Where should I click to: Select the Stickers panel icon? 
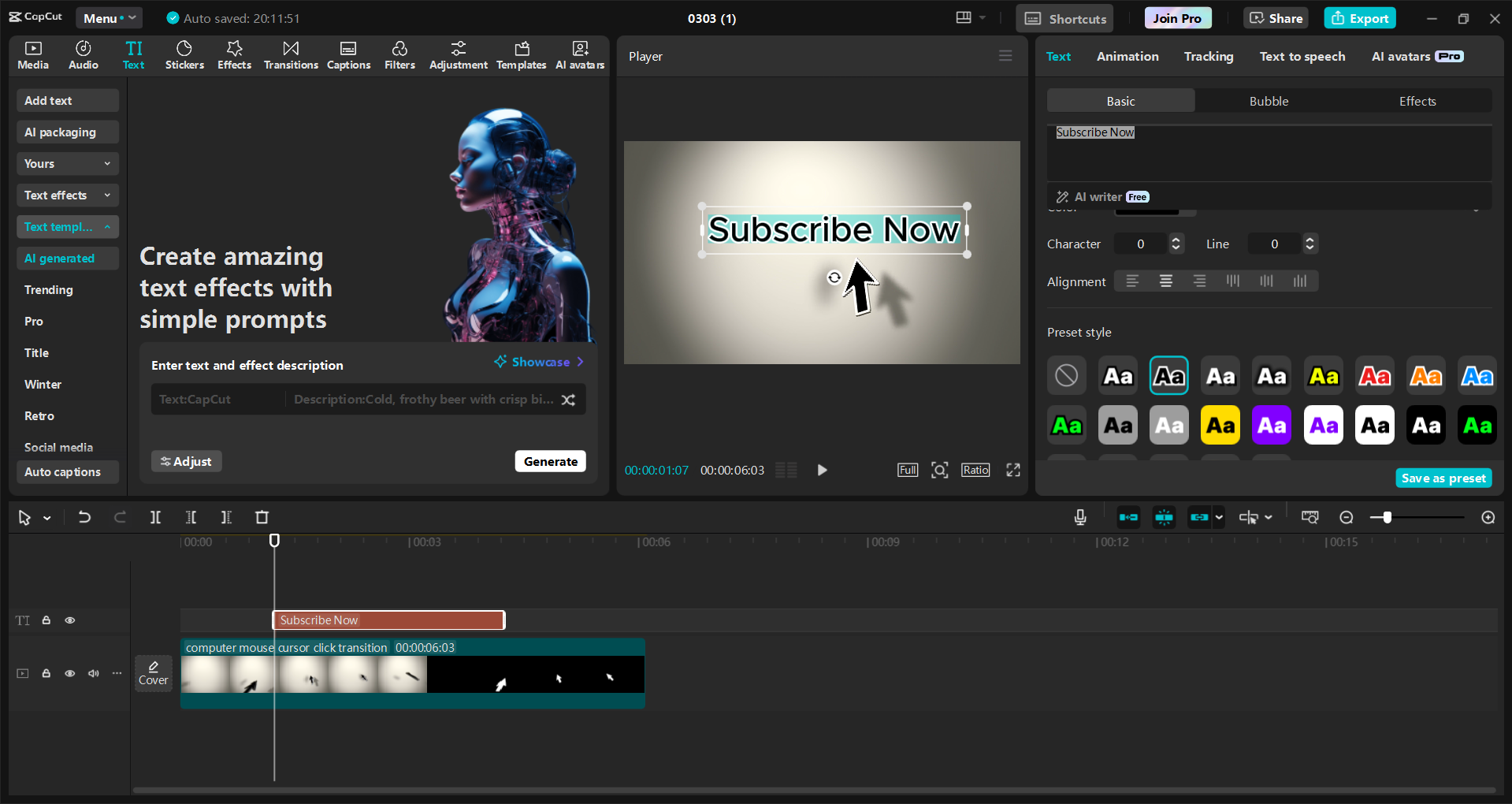coord(184,55)
